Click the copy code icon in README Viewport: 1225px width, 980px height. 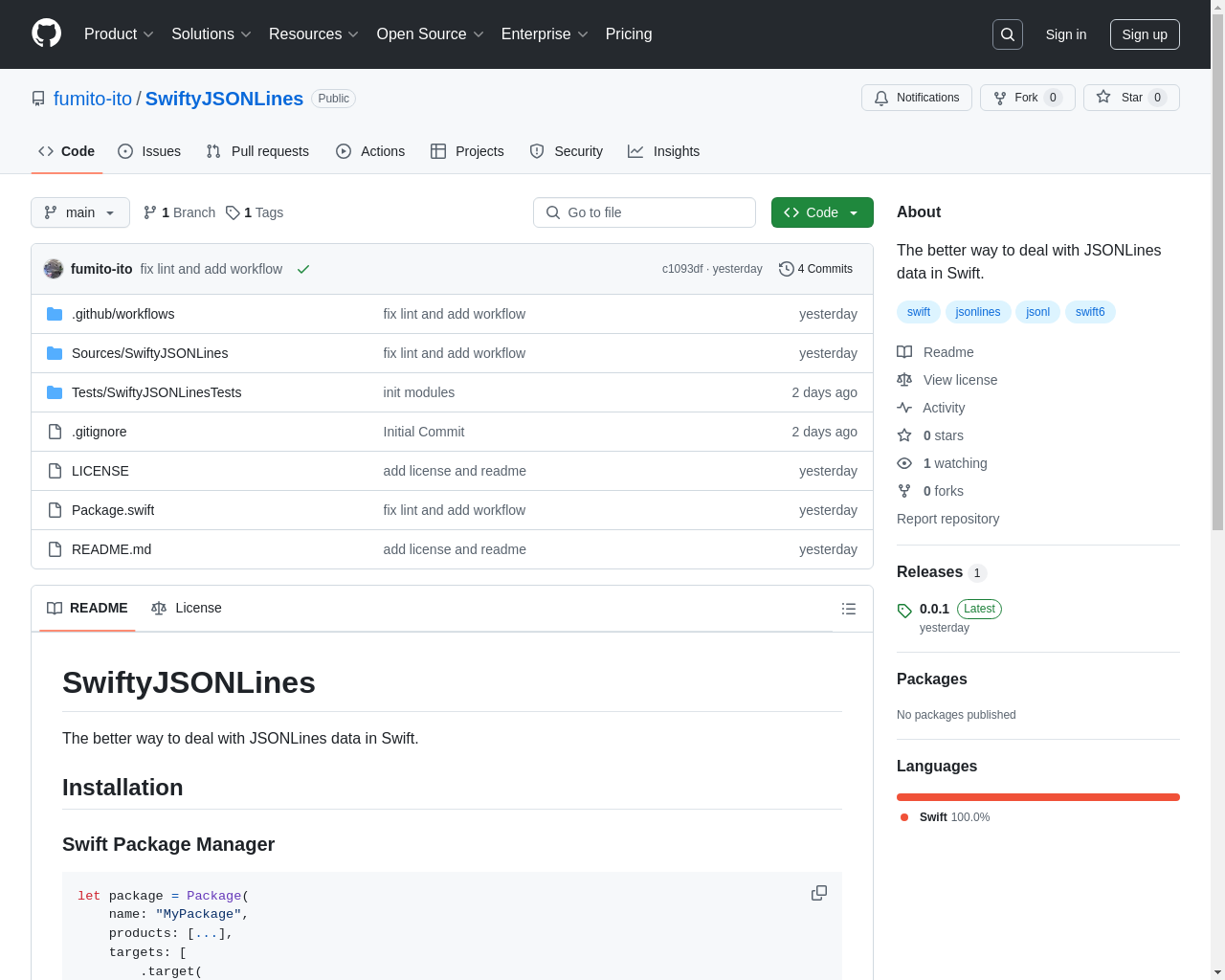coord(819,893)
